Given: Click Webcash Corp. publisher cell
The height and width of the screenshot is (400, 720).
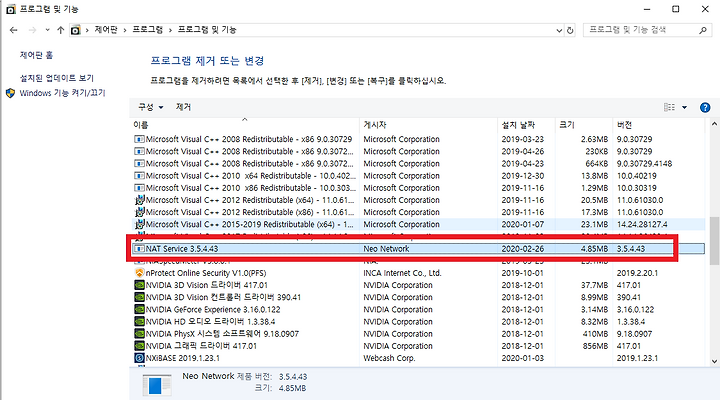Looking at the screenshot, I should coord(389,358).
